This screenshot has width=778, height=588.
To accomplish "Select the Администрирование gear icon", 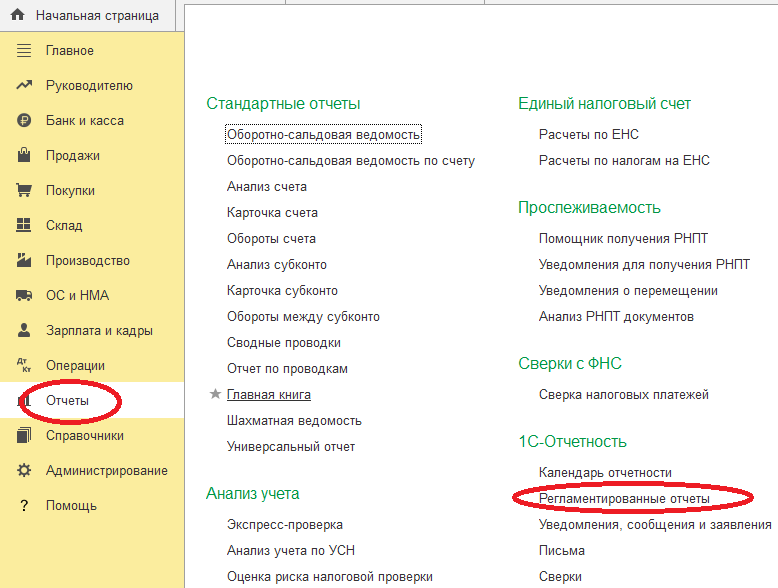I will click(24, 470).
